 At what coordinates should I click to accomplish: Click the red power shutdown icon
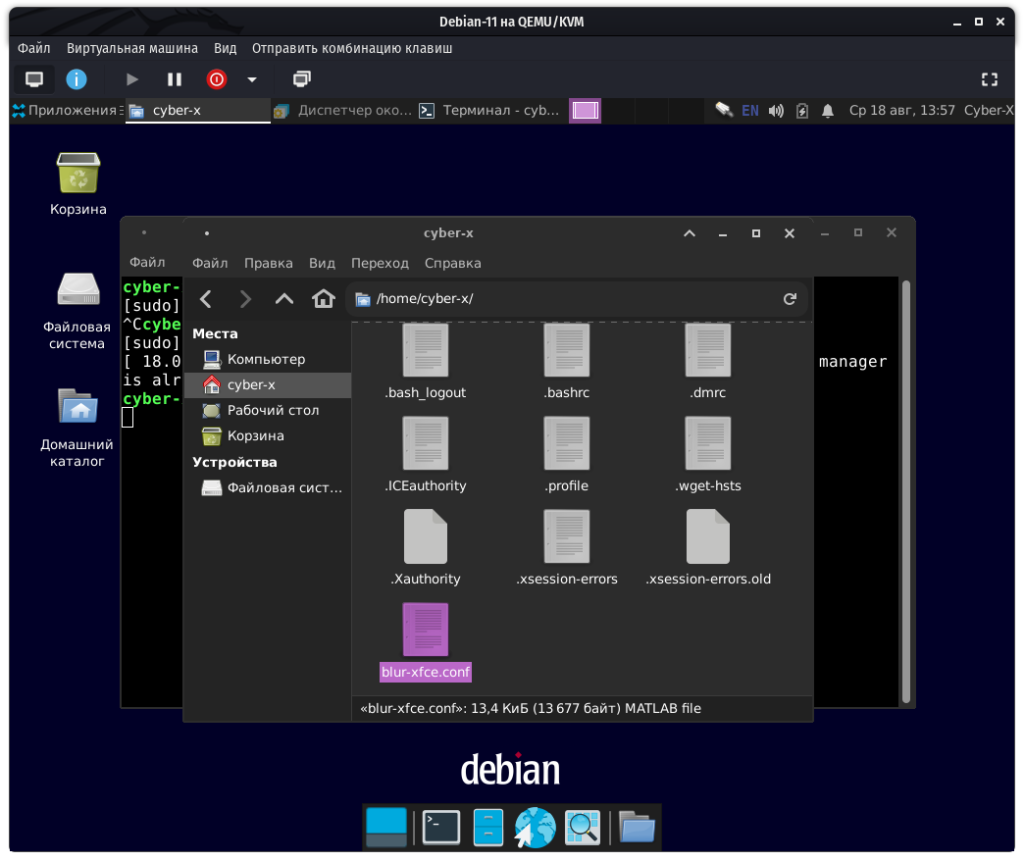217,79
